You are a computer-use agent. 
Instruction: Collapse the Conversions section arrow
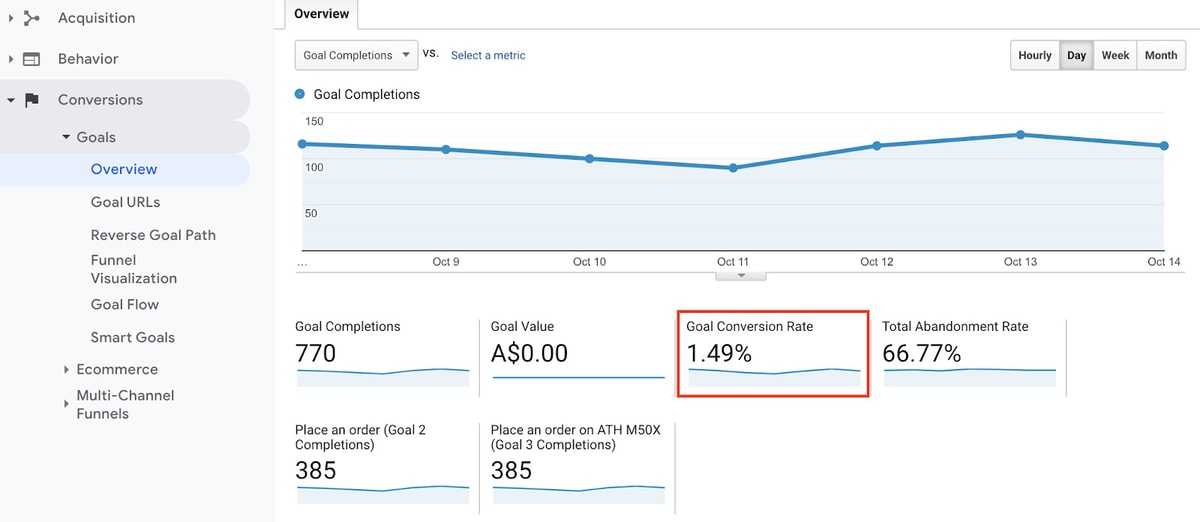pos(10,100)
